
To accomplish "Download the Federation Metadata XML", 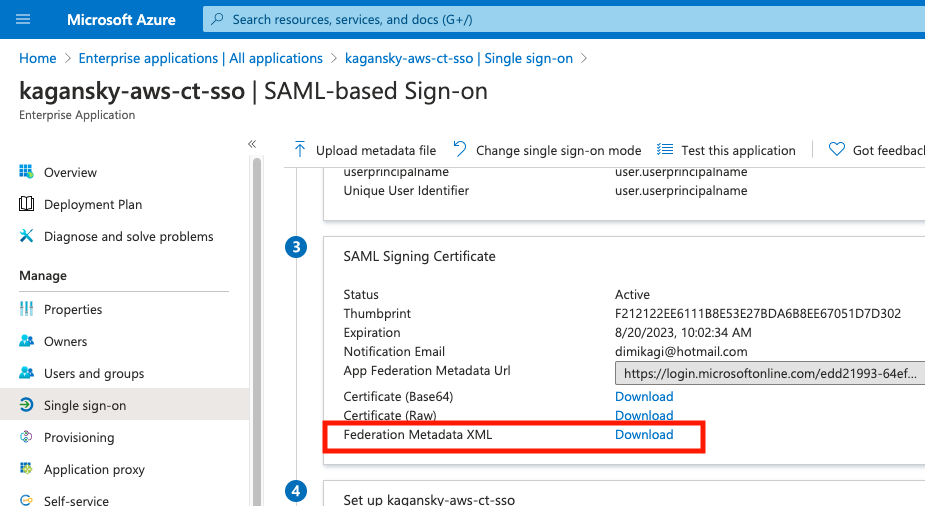I will (x=644, y=434).
